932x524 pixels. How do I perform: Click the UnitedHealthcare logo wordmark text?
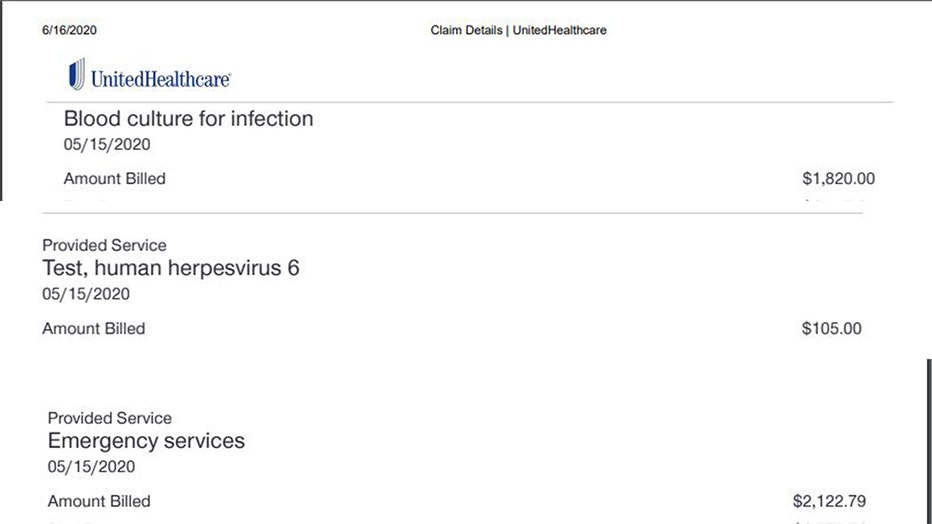[160, 79]
